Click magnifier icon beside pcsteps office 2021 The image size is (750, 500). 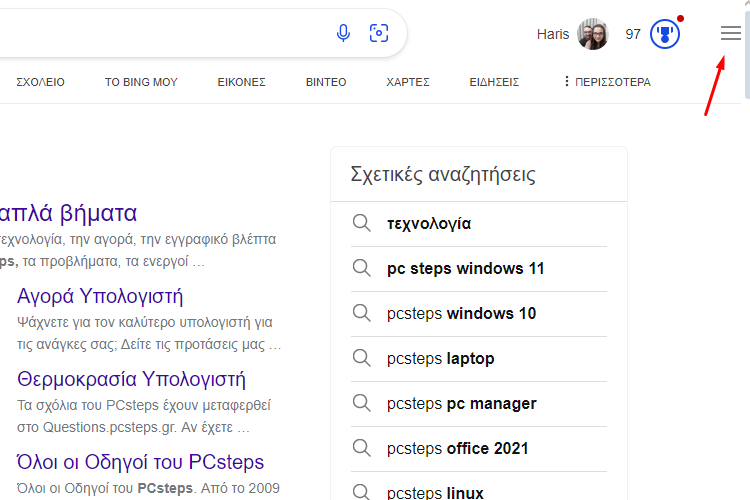pos(362,448)
